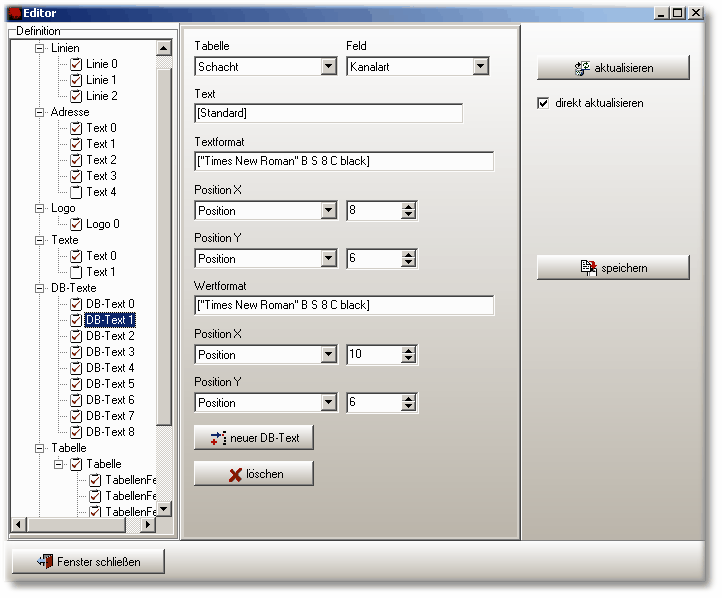This screenshot has height=598, width=722.
Task: Select Text 2 under Adresse
Action: pos(101,160)
